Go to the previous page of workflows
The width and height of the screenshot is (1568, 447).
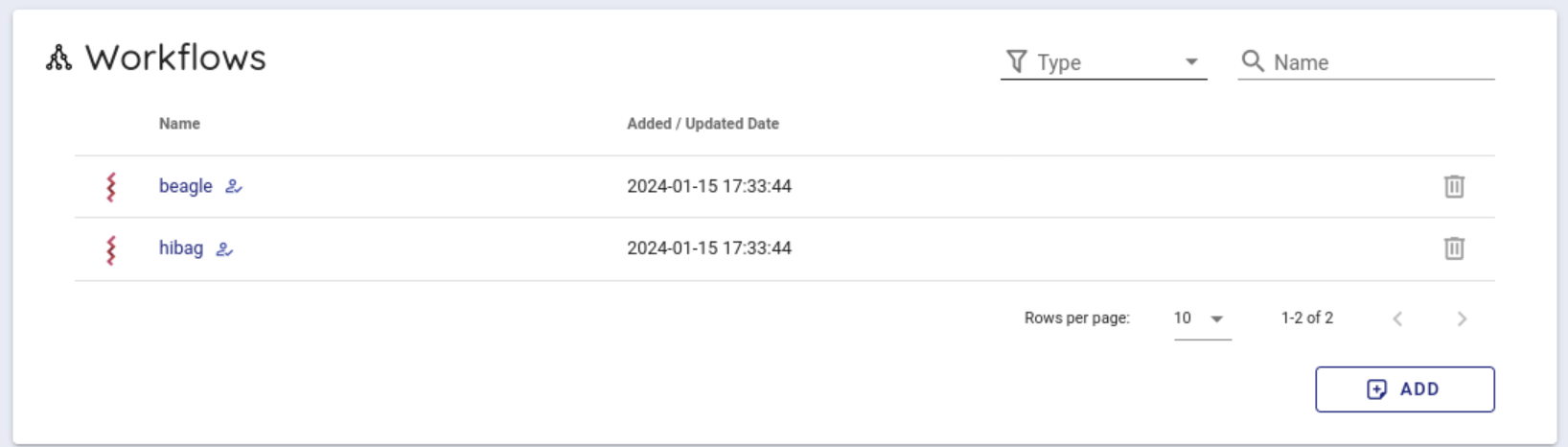click(x=1397, y=318)
